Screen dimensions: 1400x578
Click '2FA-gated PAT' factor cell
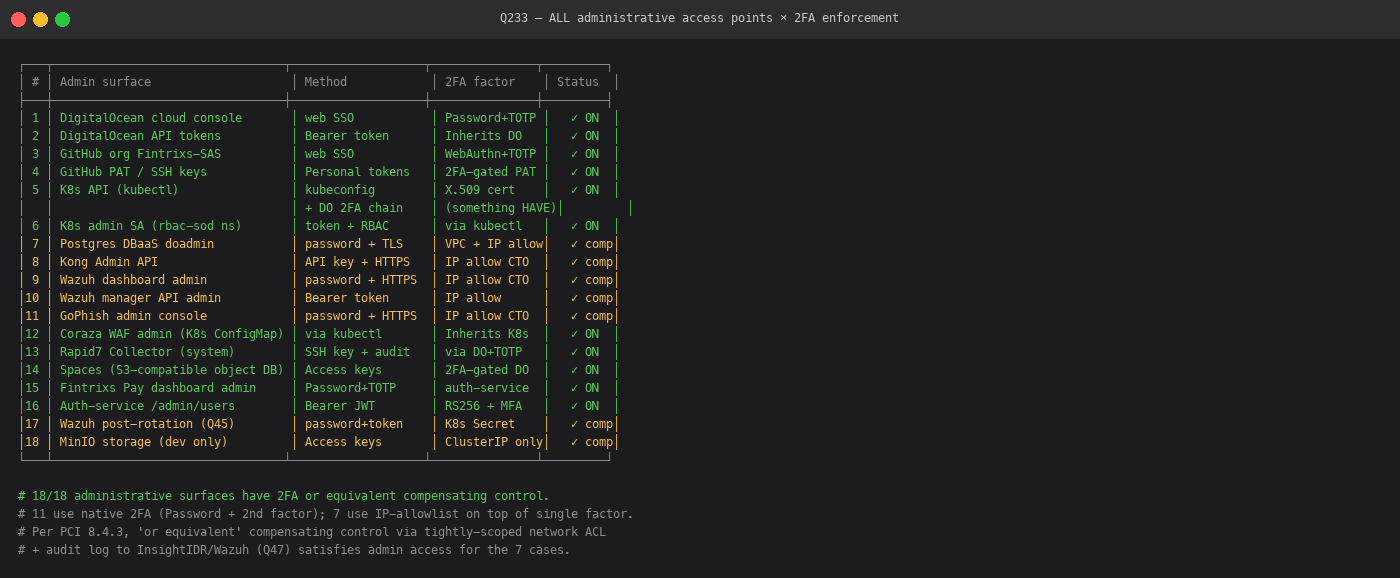pos(490,172)
